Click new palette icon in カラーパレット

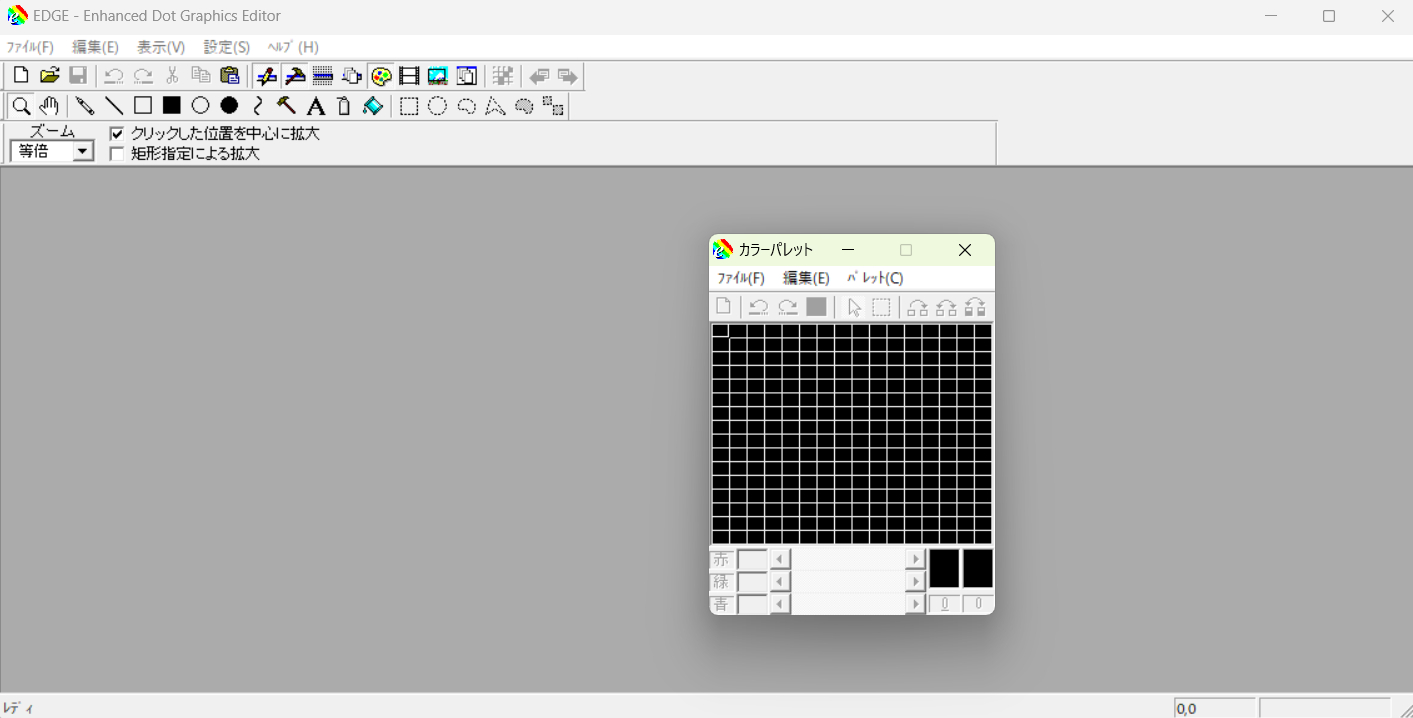(x=723, y=307)
